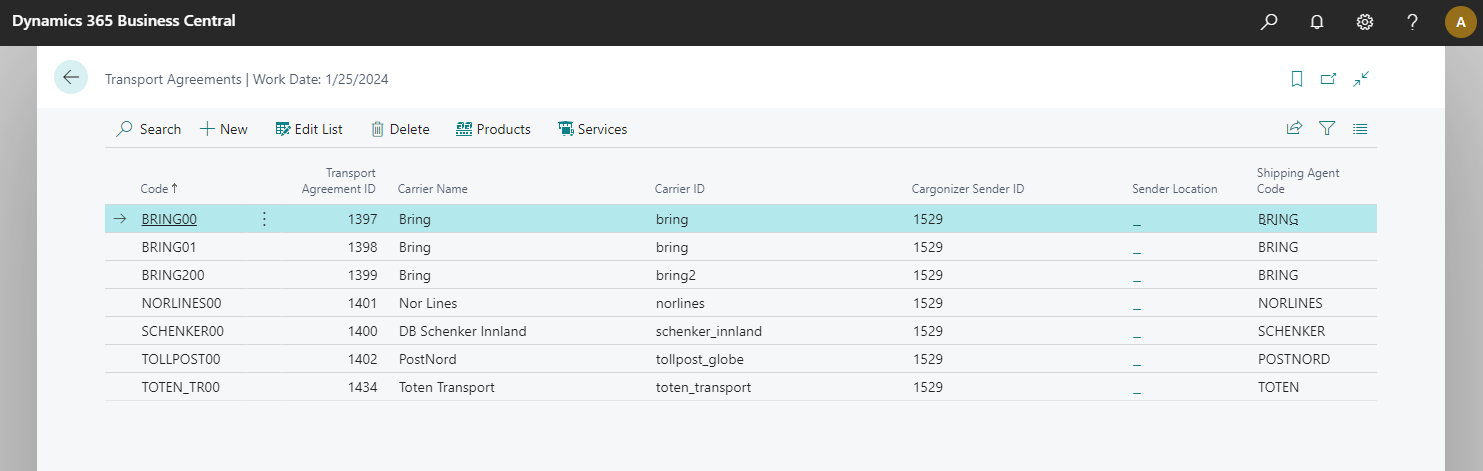Click the share icon
1483x471 pixels.
click(1294, 128)
